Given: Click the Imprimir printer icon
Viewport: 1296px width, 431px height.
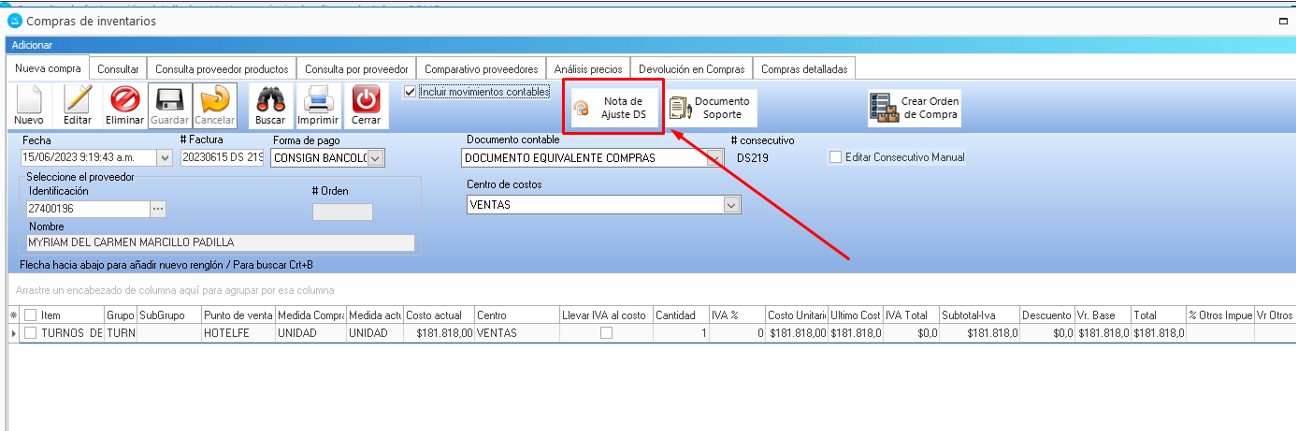Looking at the screenshot, I should coord(318,100).
